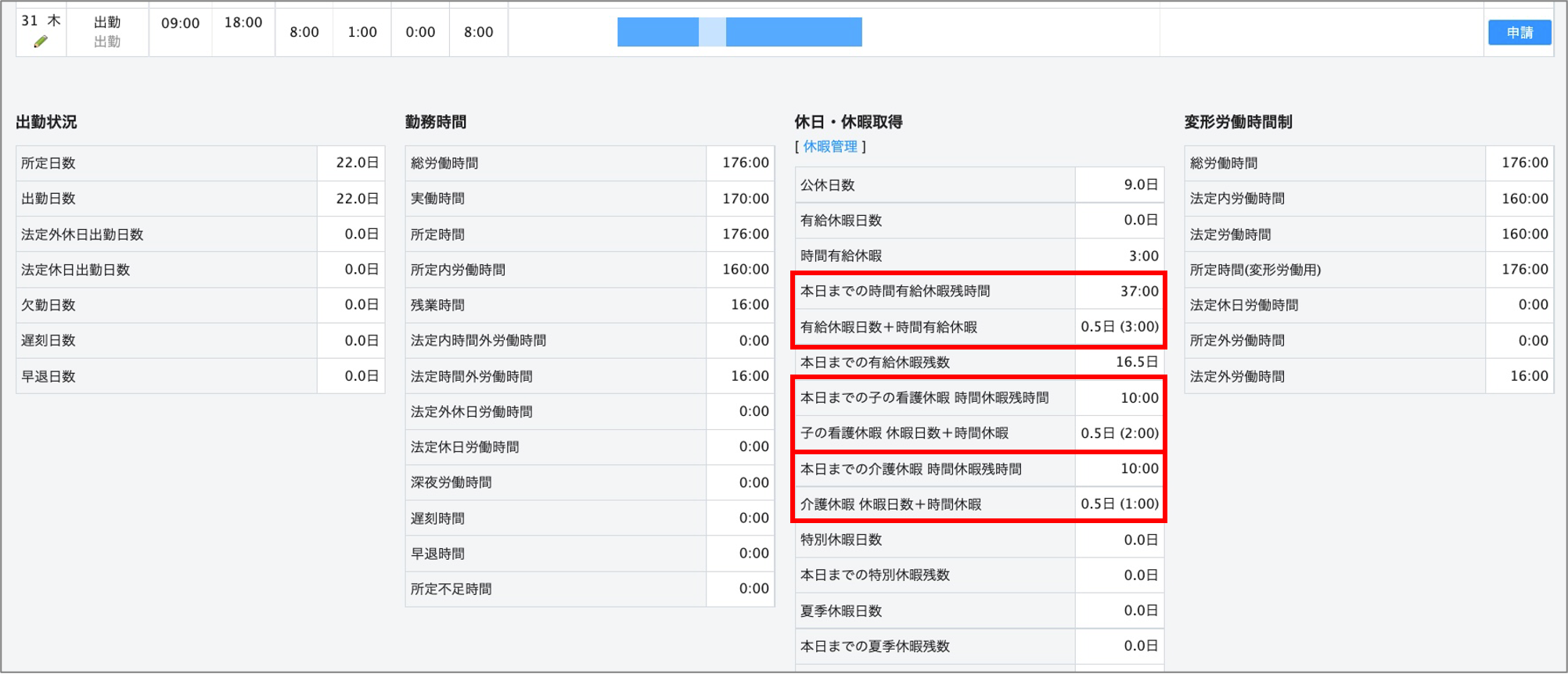Image resolution: width=1568 pixels, height=674 pixels.
Task: Select the 所定日数 22.0日 value
Action: (x=357, y=163)
